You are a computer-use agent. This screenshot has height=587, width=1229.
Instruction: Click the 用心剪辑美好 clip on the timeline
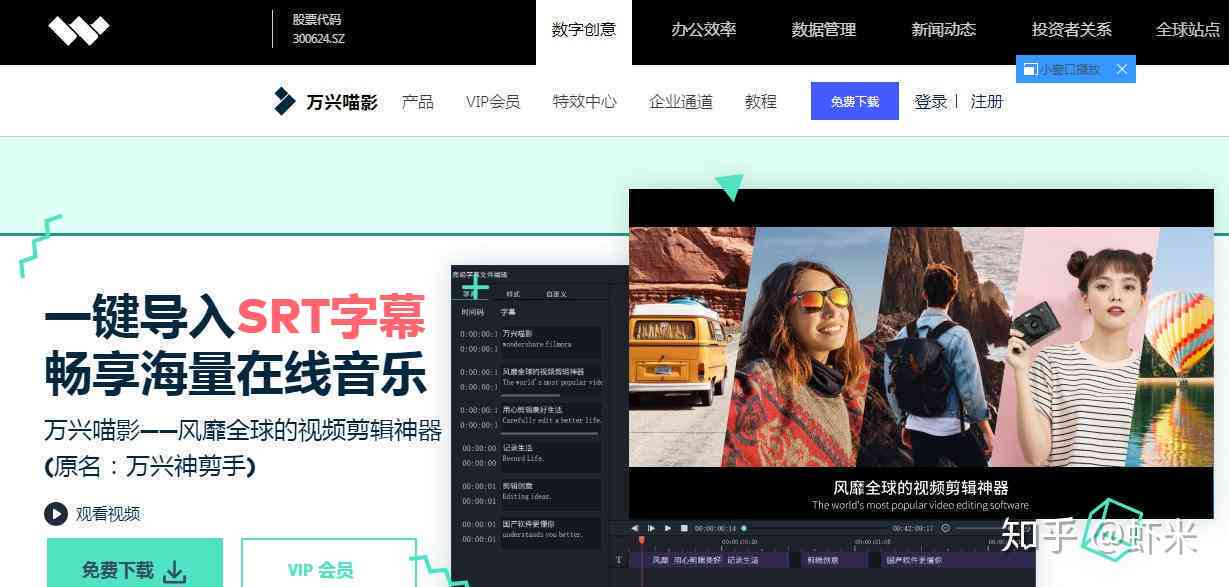[x=697, y=560]
